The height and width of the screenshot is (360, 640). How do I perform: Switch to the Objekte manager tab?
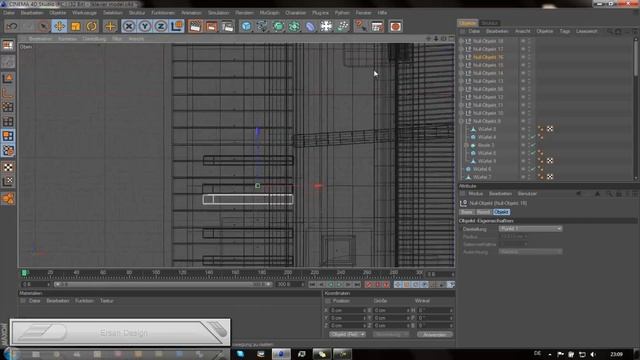coord(467,23)
